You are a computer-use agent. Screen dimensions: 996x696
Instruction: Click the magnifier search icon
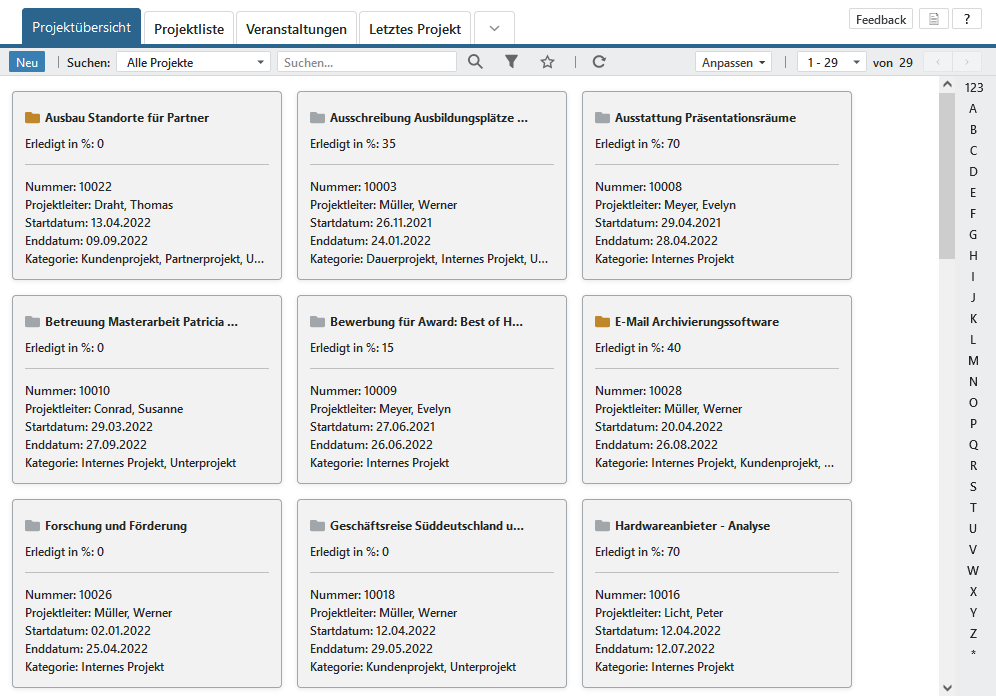point(475,62)
